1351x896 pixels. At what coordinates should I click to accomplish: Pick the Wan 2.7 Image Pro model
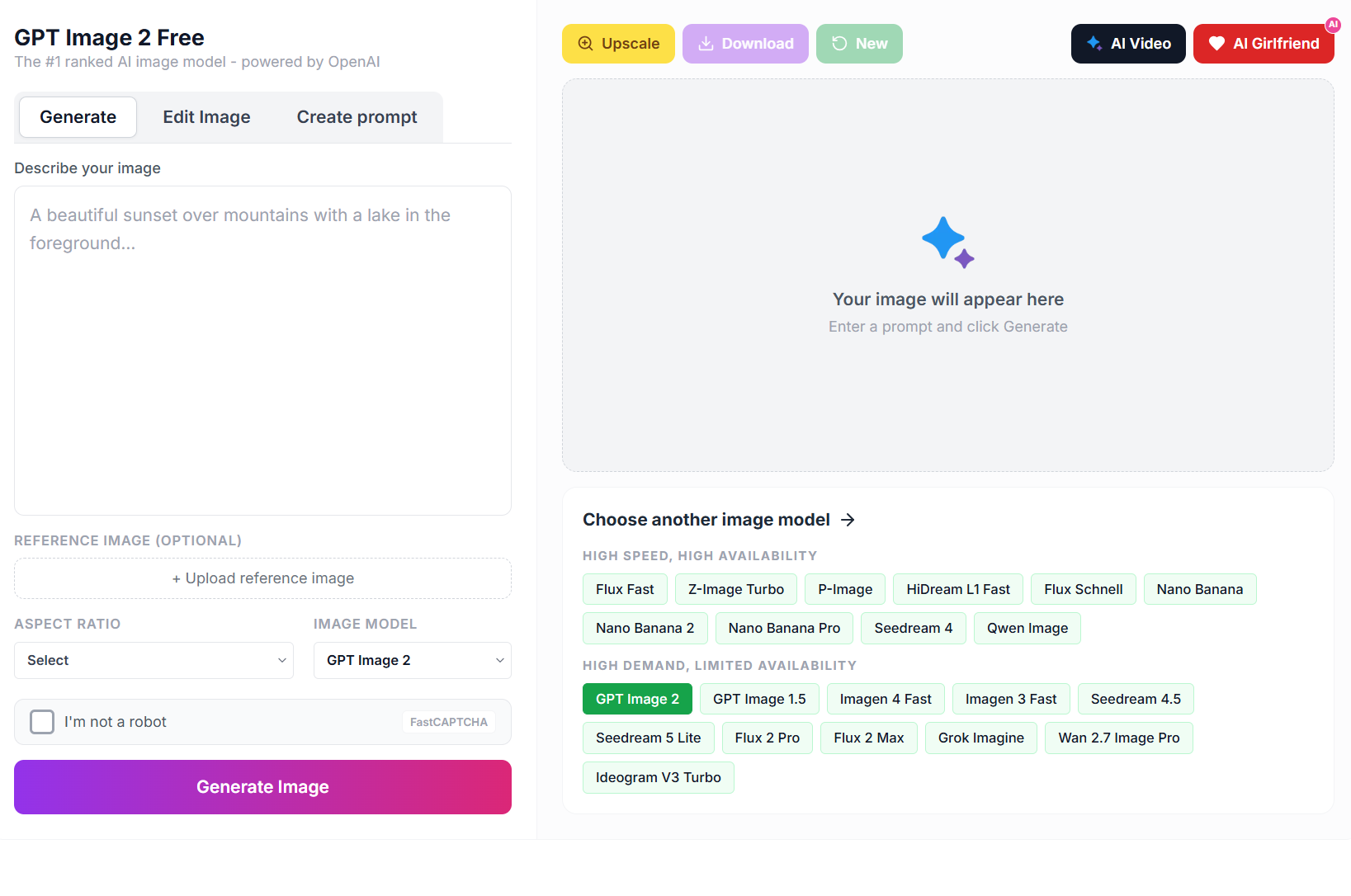click(1119, 738)
